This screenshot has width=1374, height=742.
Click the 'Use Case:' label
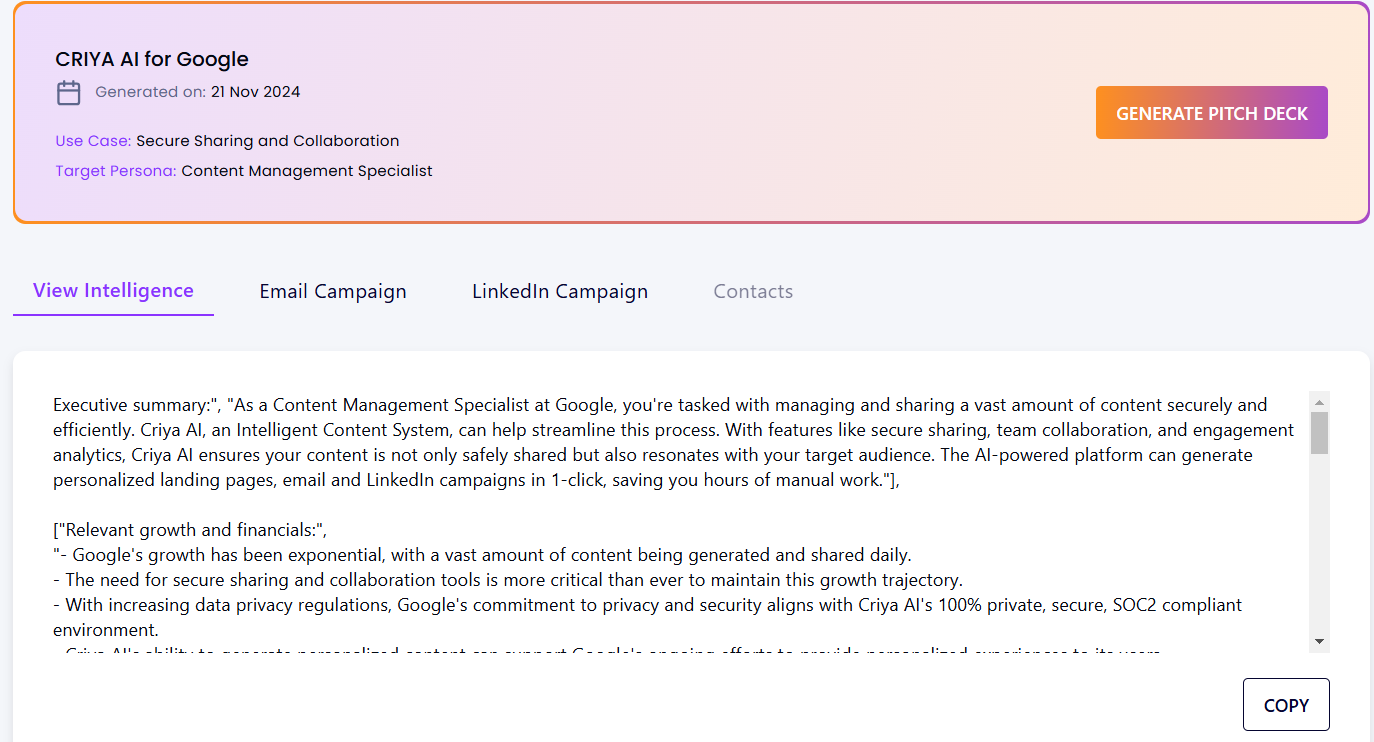[x=93, y=141]
